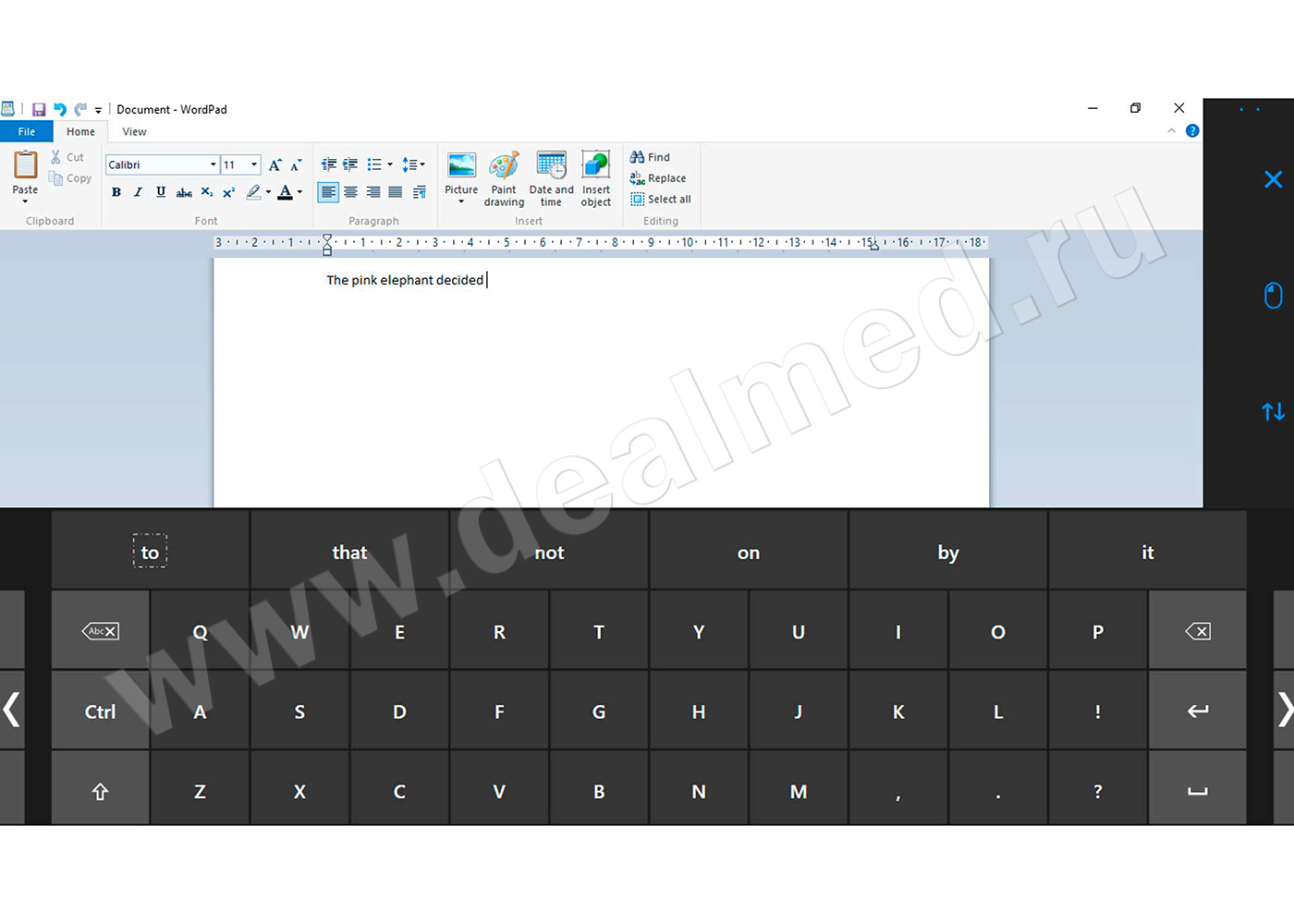Toggle Superscript formatting
This screenshot has height=924, width=1294.
(229, 192)
